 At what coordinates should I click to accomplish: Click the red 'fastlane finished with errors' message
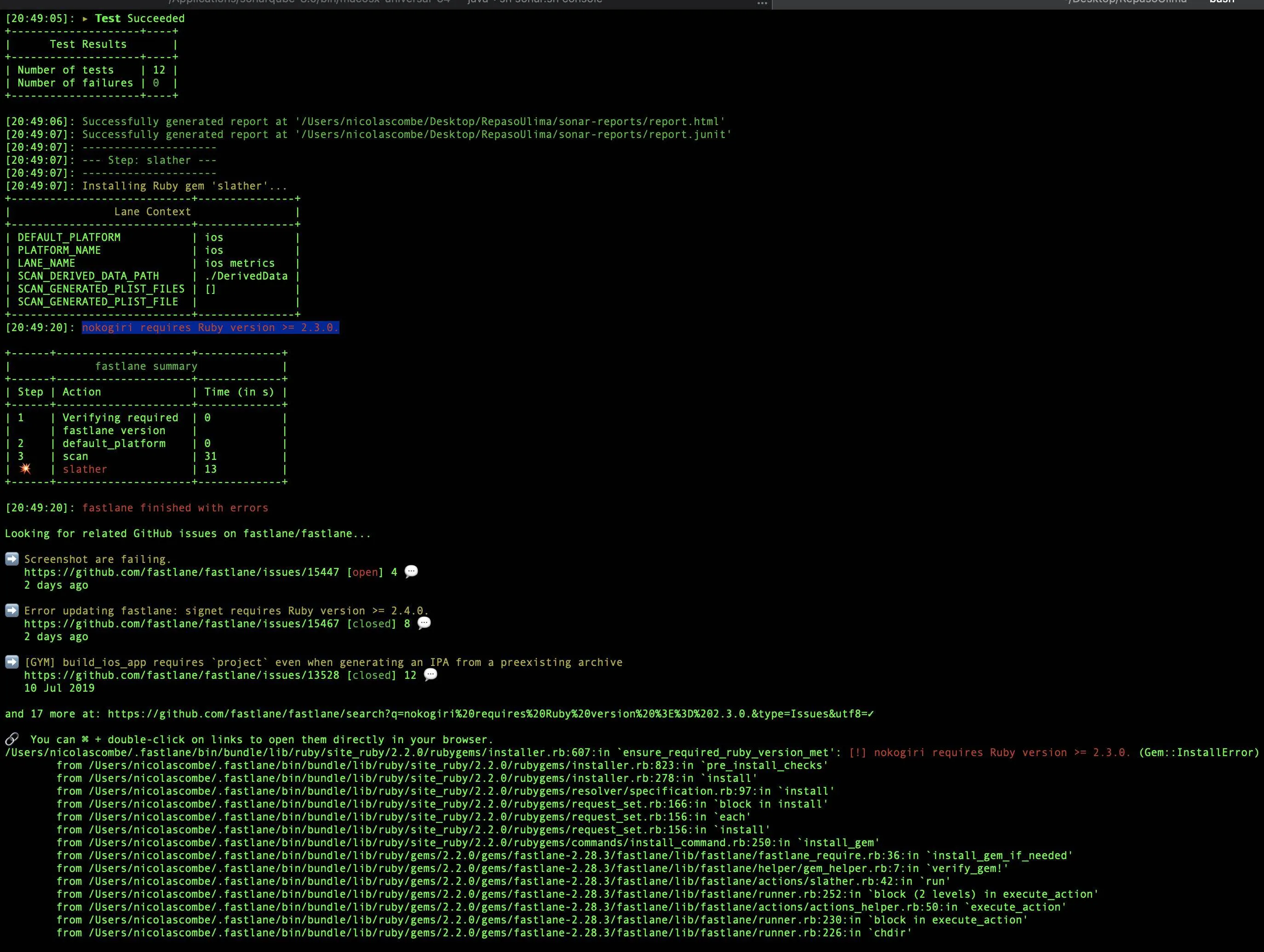(x=175, y=507)
